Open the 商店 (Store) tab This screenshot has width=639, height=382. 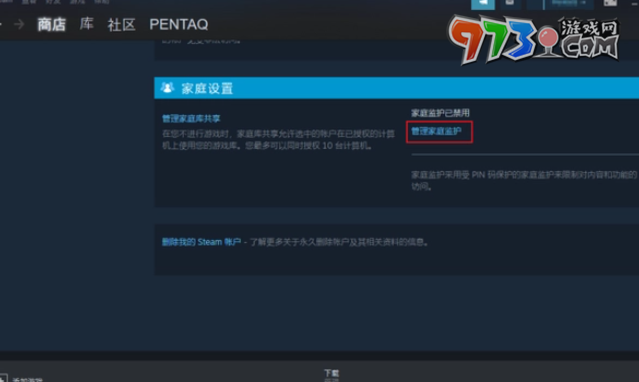[52, 24]
